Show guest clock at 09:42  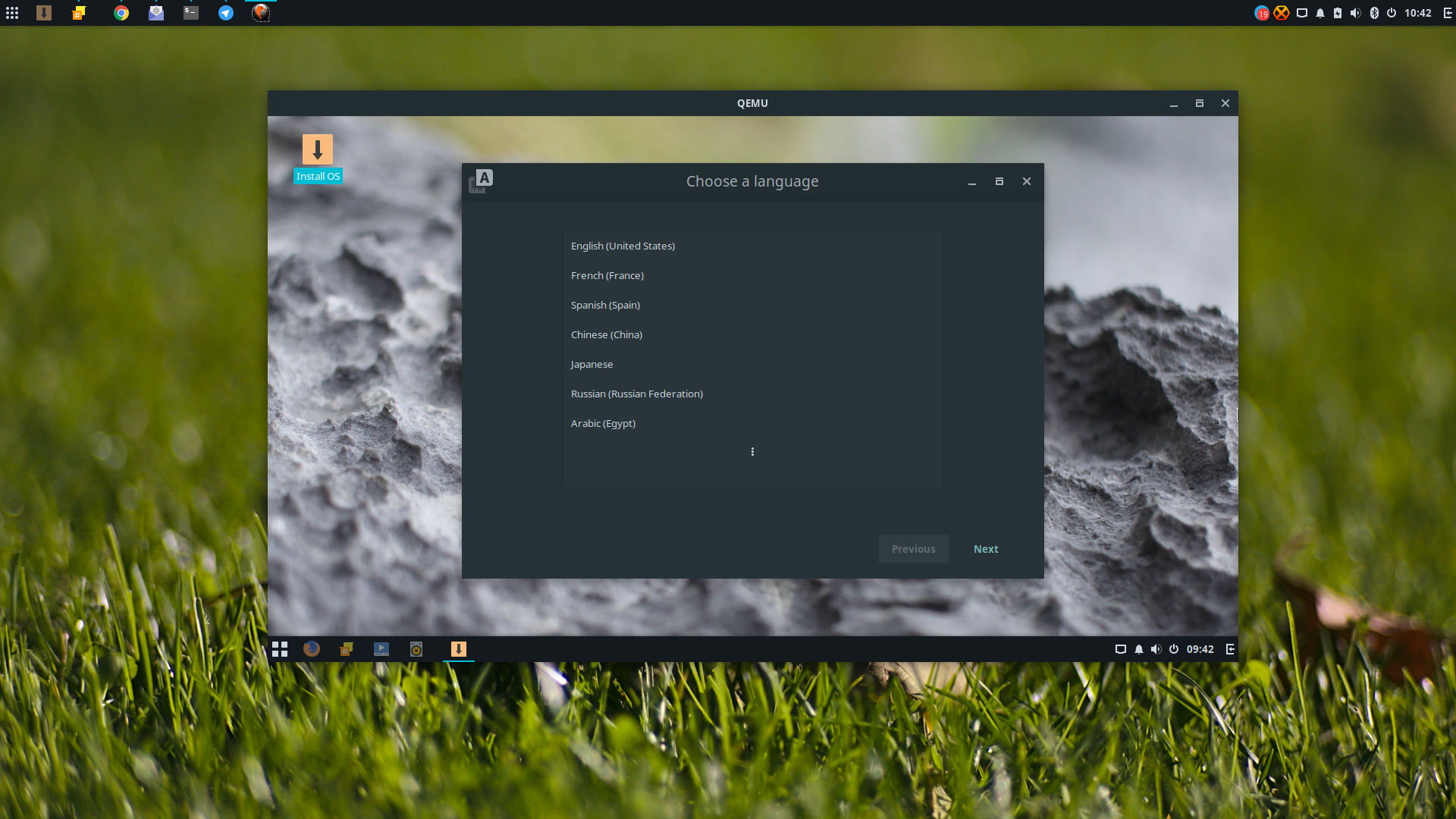click(1200, 649)
